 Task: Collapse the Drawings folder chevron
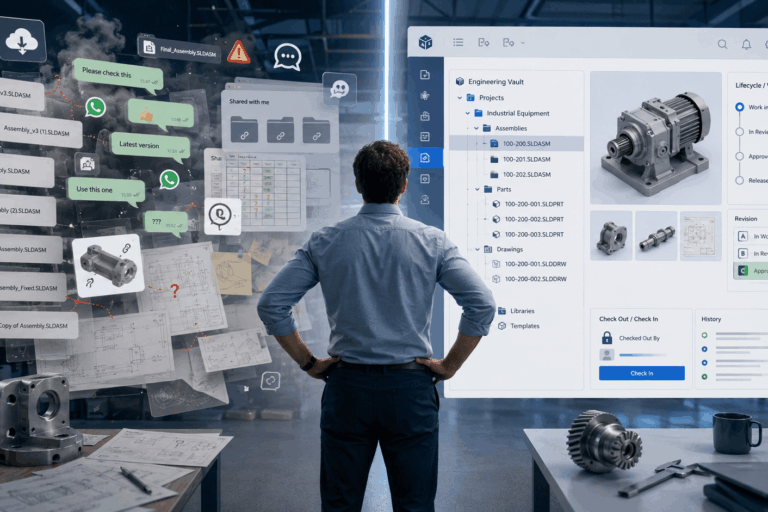pos(477,249)
